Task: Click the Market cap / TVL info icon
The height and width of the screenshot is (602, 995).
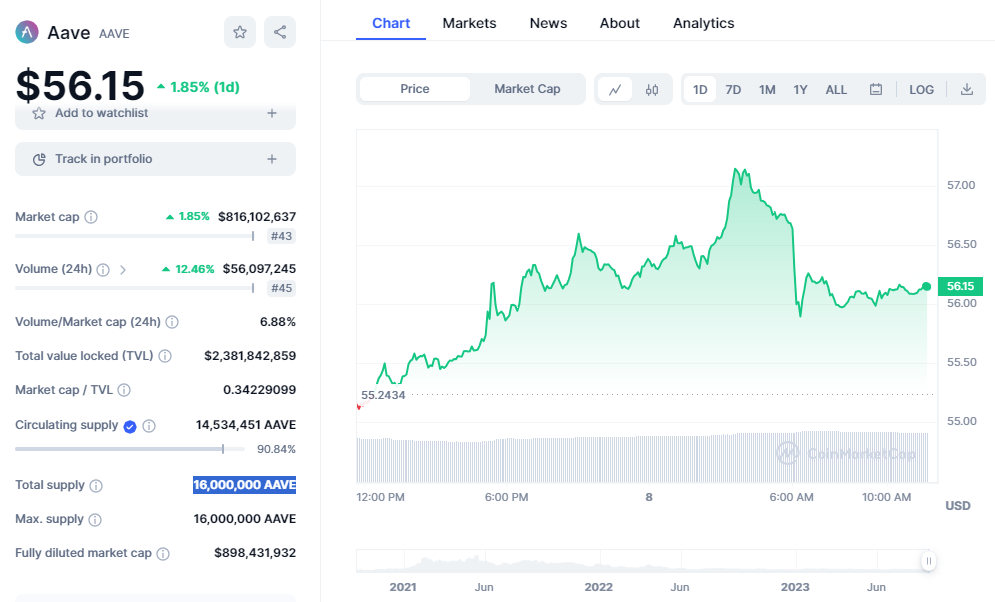Action: (x=124, y=390)
